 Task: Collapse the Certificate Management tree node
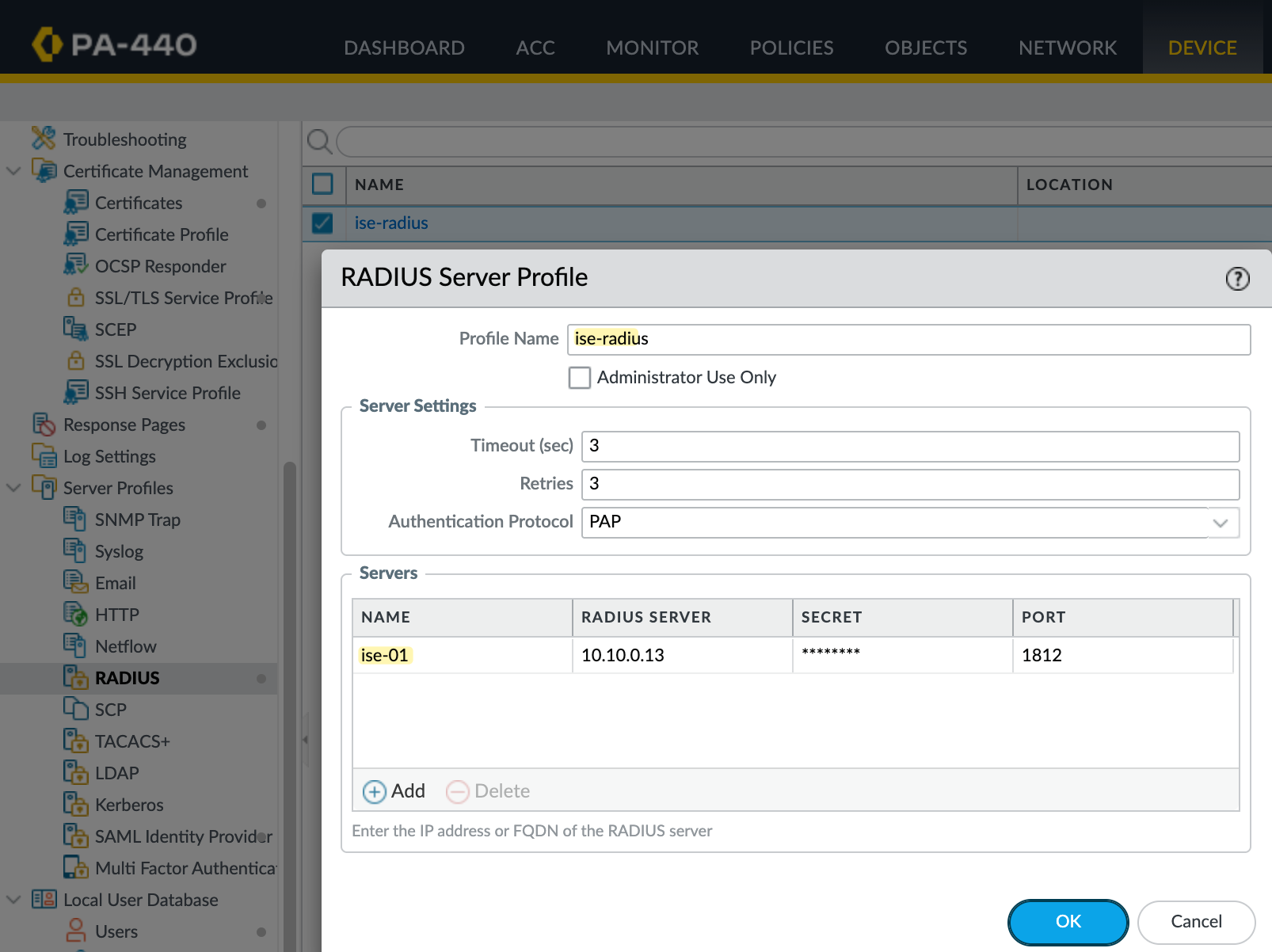(x=13, y=171)
